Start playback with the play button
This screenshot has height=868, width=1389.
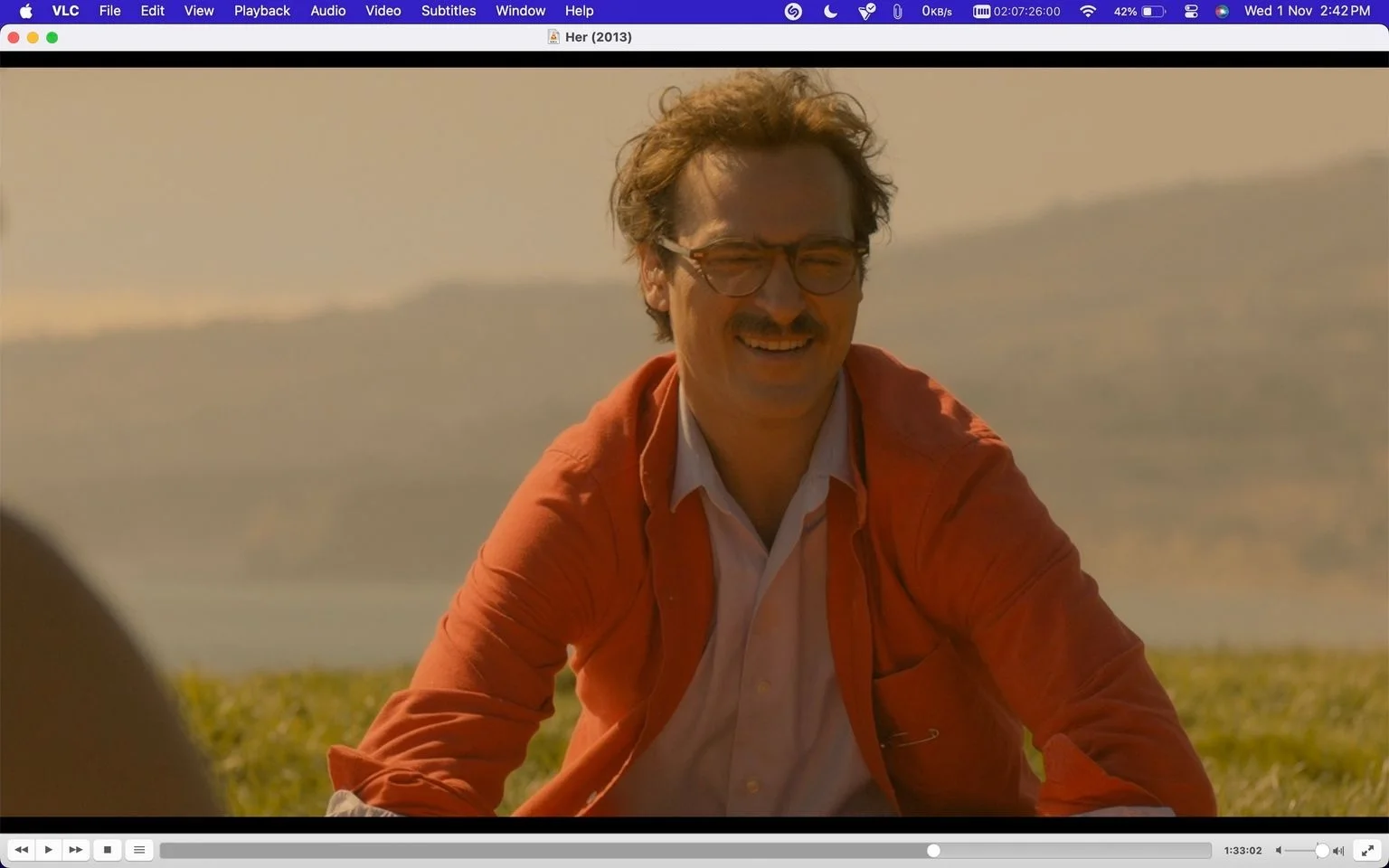(49, 850)
